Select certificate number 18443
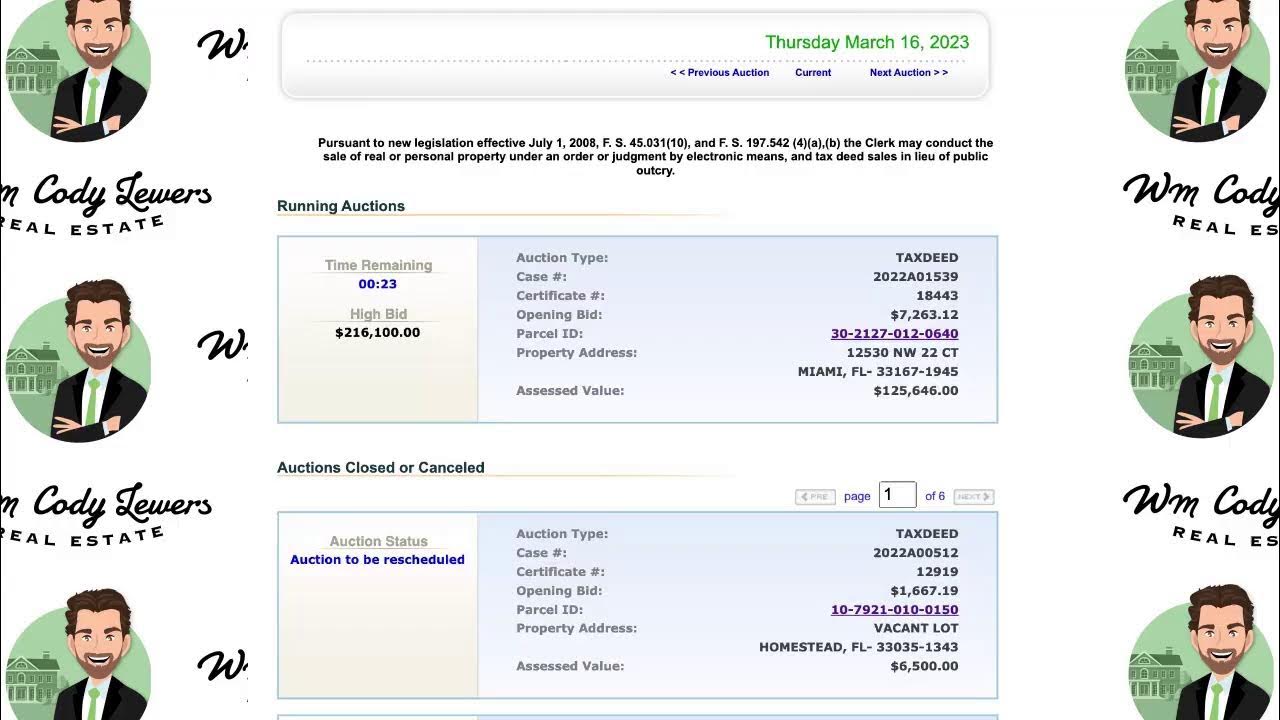Screen dimensions: 1280x720 937,296
